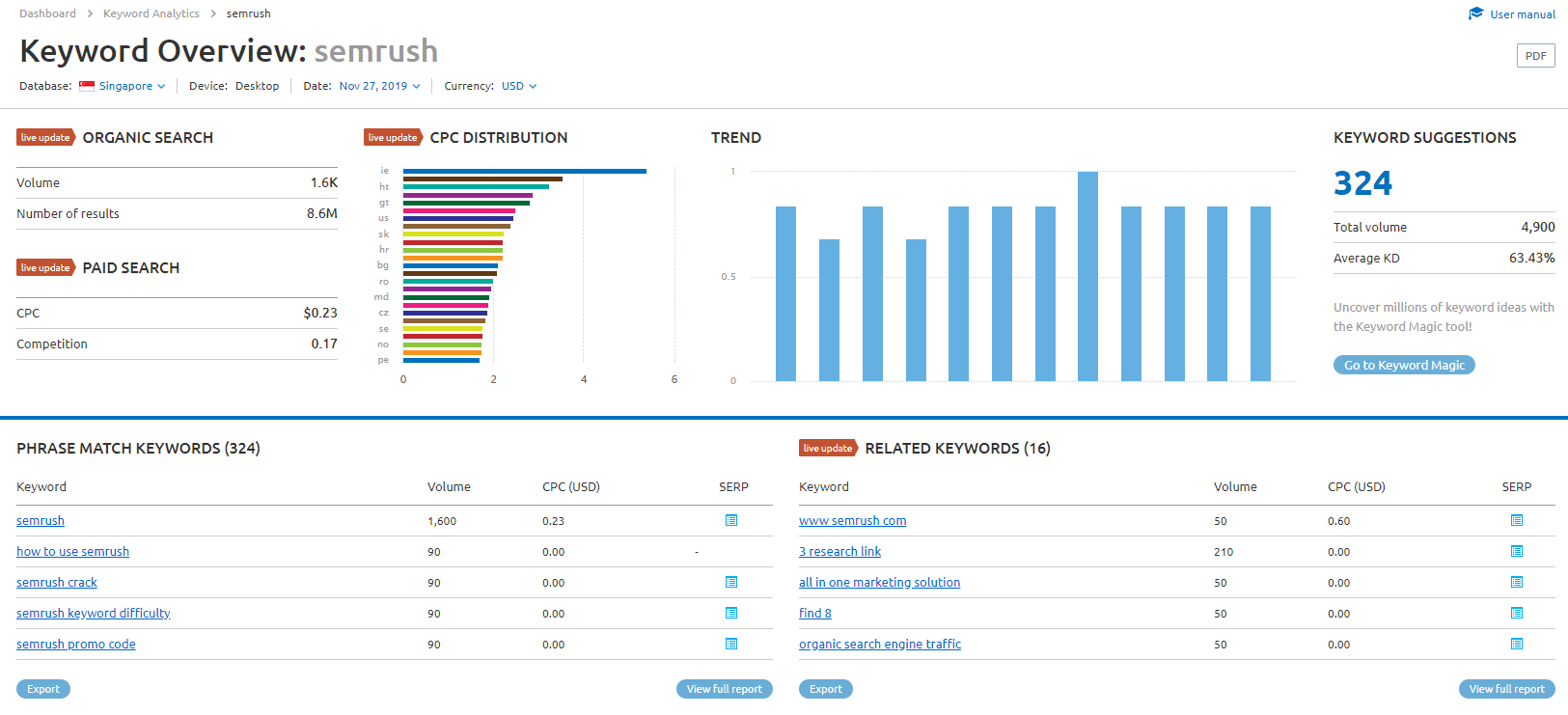The height and width of the screenshot is (715, 1568).
Task: Go to Keyword Analytics breadcrumb
Action: point(151,14)
